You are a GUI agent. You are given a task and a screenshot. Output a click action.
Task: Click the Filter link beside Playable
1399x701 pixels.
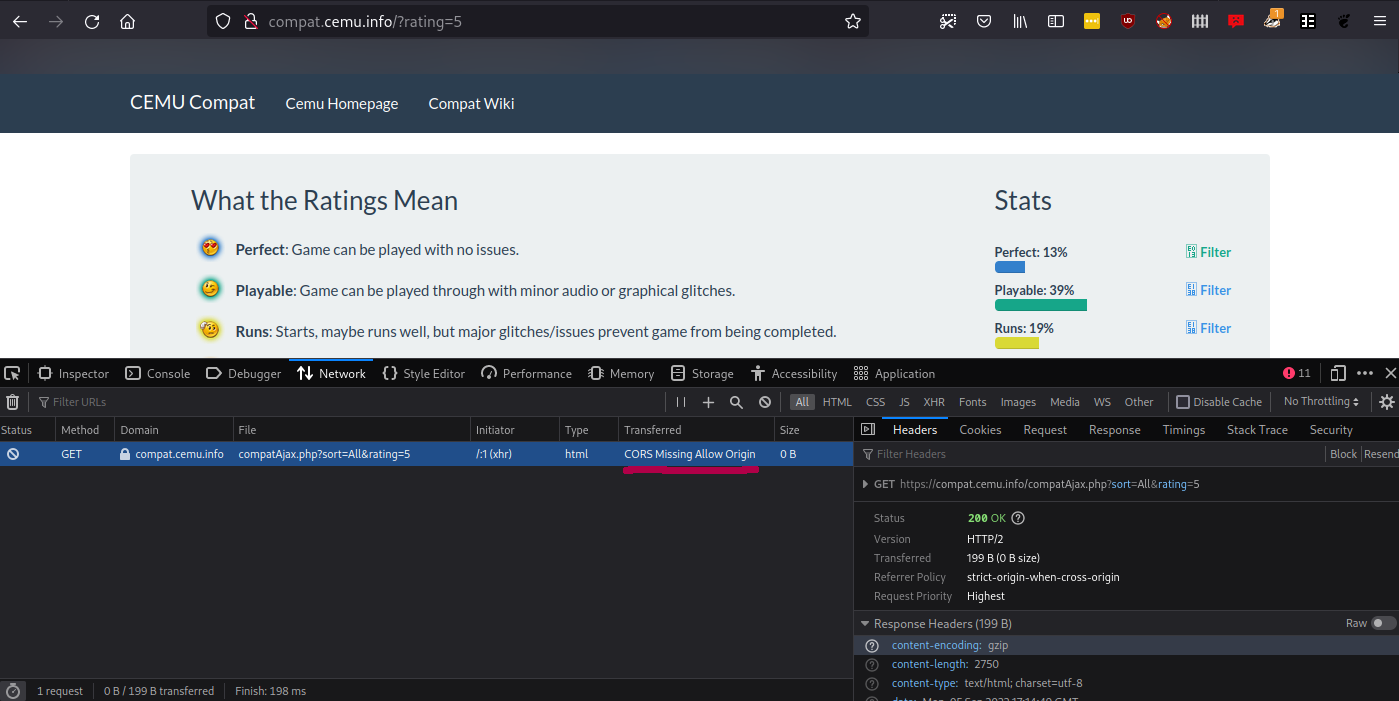(1208, 290)
